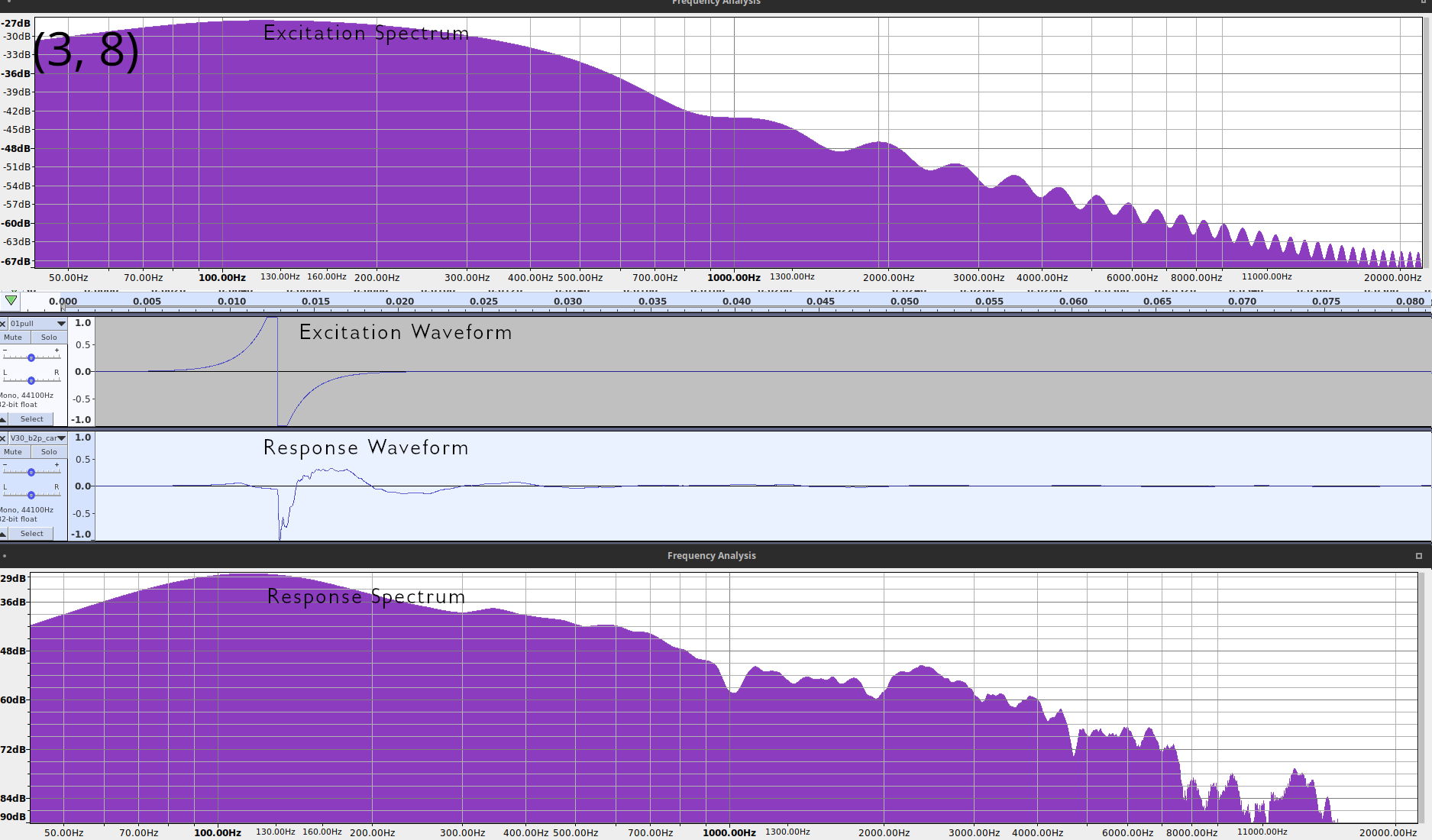Click the 1.0 label on the 01pull vertical scale

click(x=83, y=323)
